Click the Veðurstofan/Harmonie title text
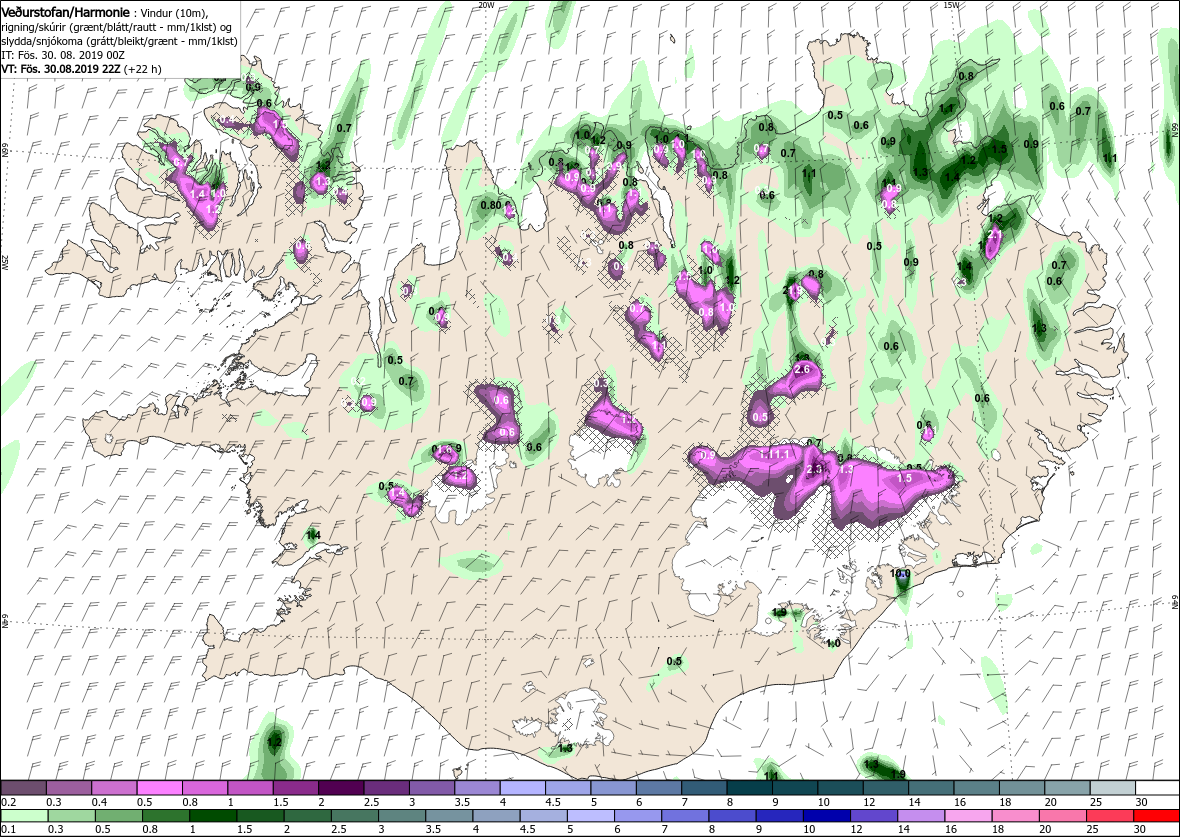 [x=65, y=11]
